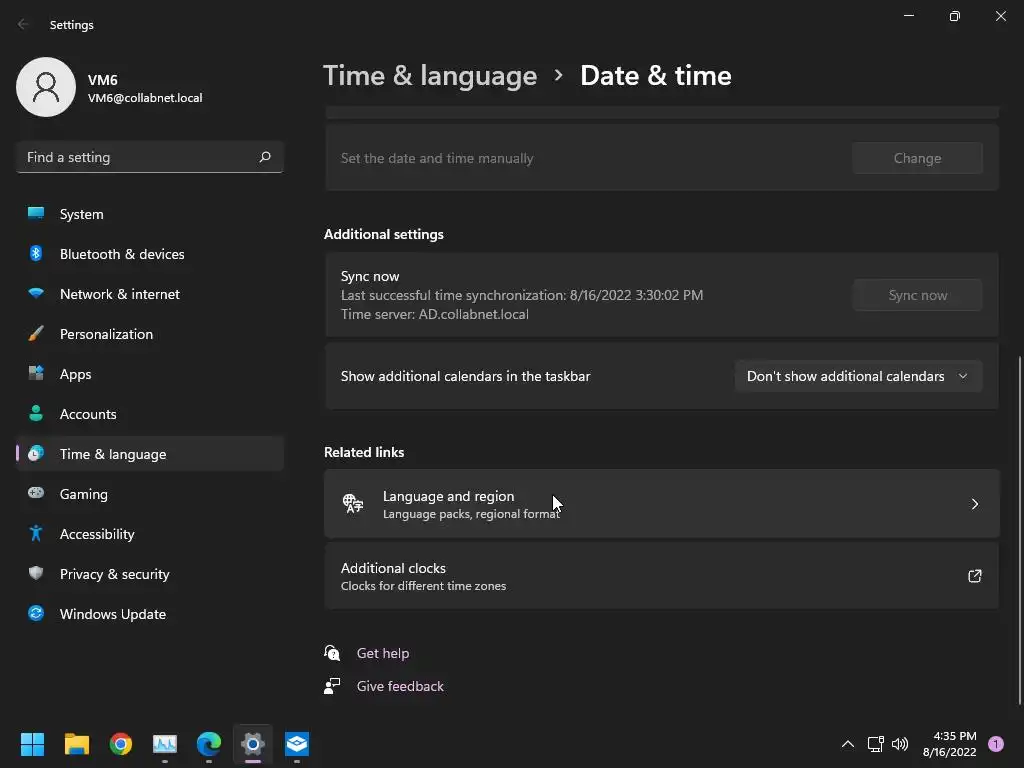Launch Google Chrome from taskbar

[x=121, y=743]
